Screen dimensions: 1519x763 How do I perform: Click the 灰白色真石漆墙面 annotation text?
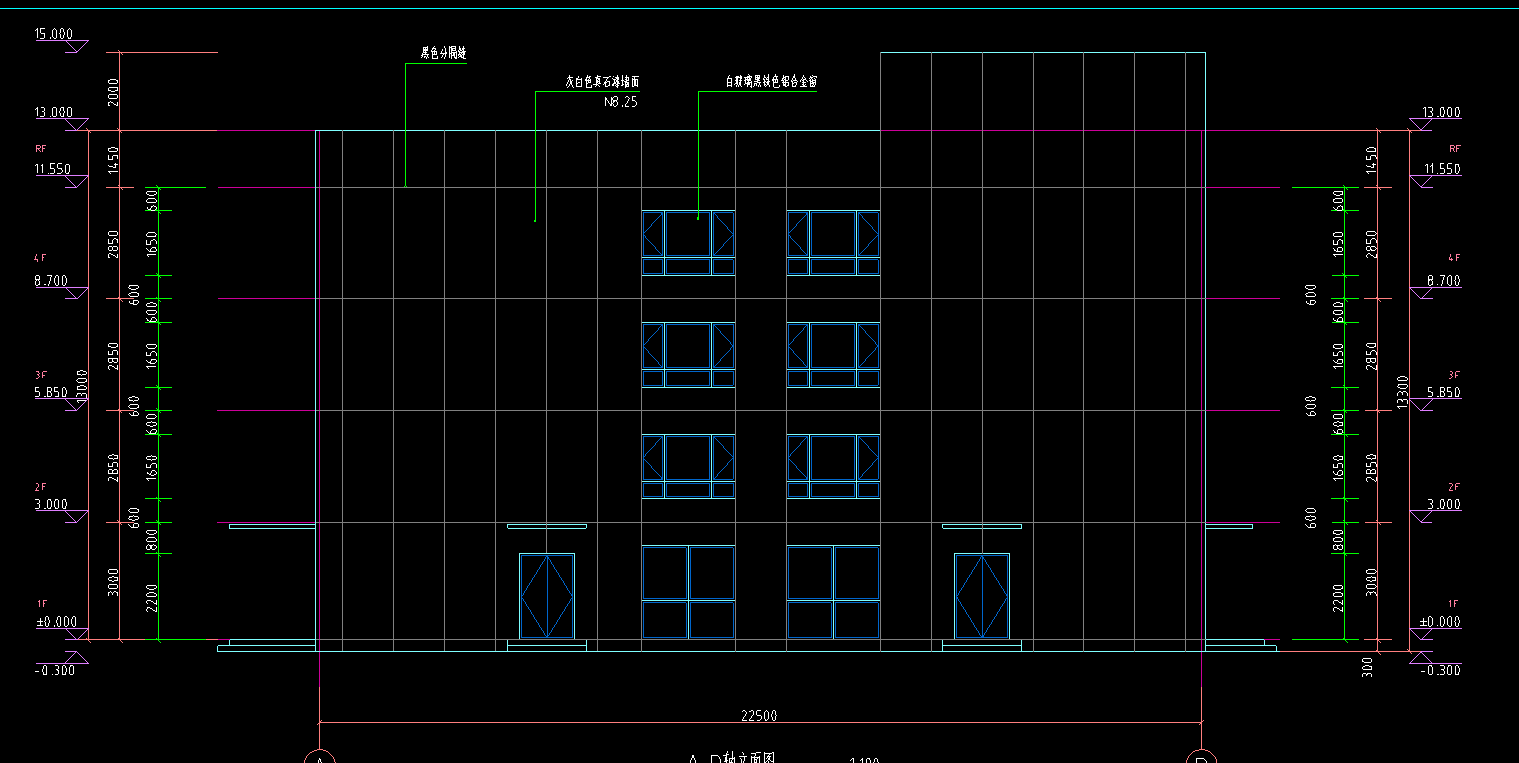pyautogui.click(x=602, y=83)
